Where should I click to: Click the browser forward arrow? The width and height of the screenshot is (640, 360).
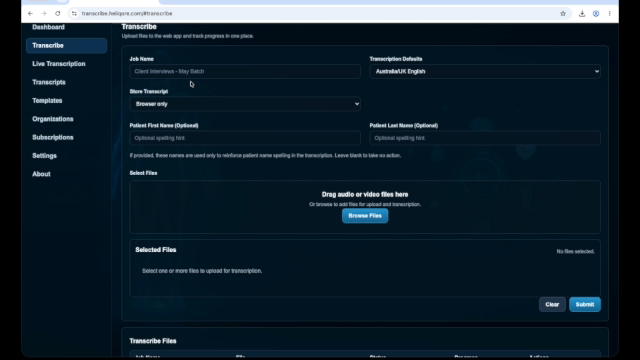click(x=44, y=13)
